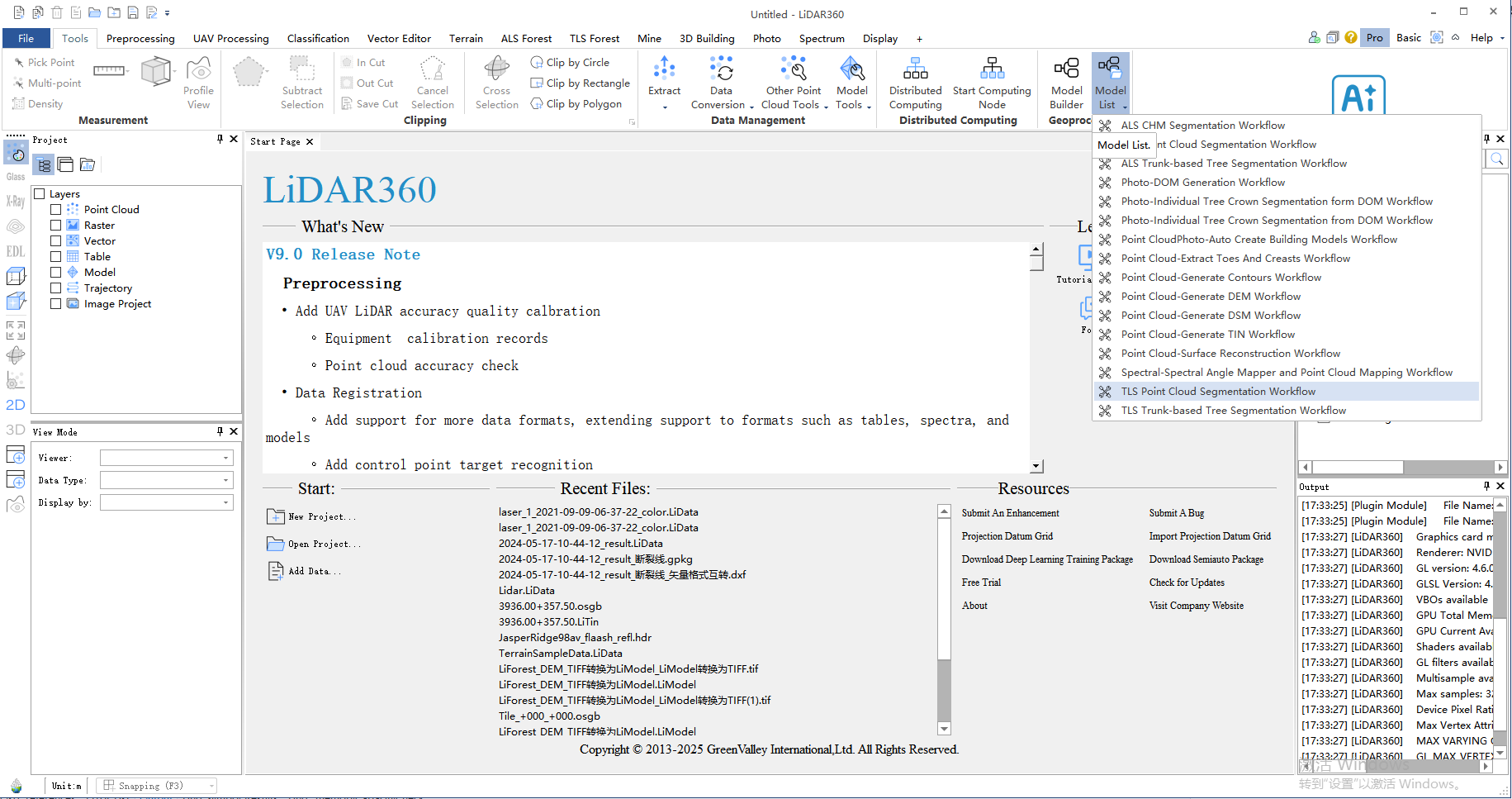Toggle the Point Cloud layer checkbox
1512x799 pixels.
click(x=56, y=210)
